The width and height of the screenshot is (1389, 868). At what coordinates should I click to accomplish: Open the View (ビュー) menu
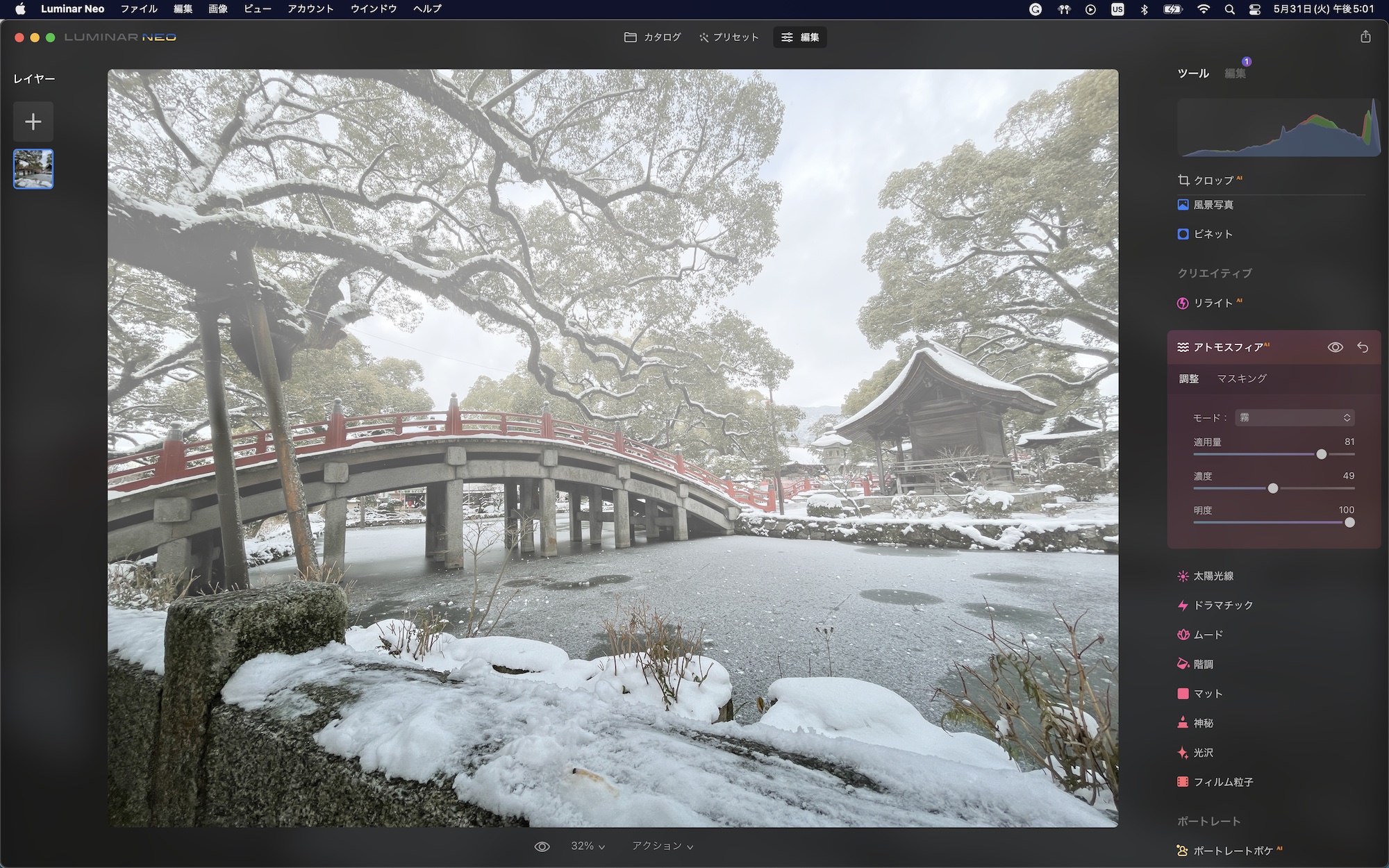257,9
